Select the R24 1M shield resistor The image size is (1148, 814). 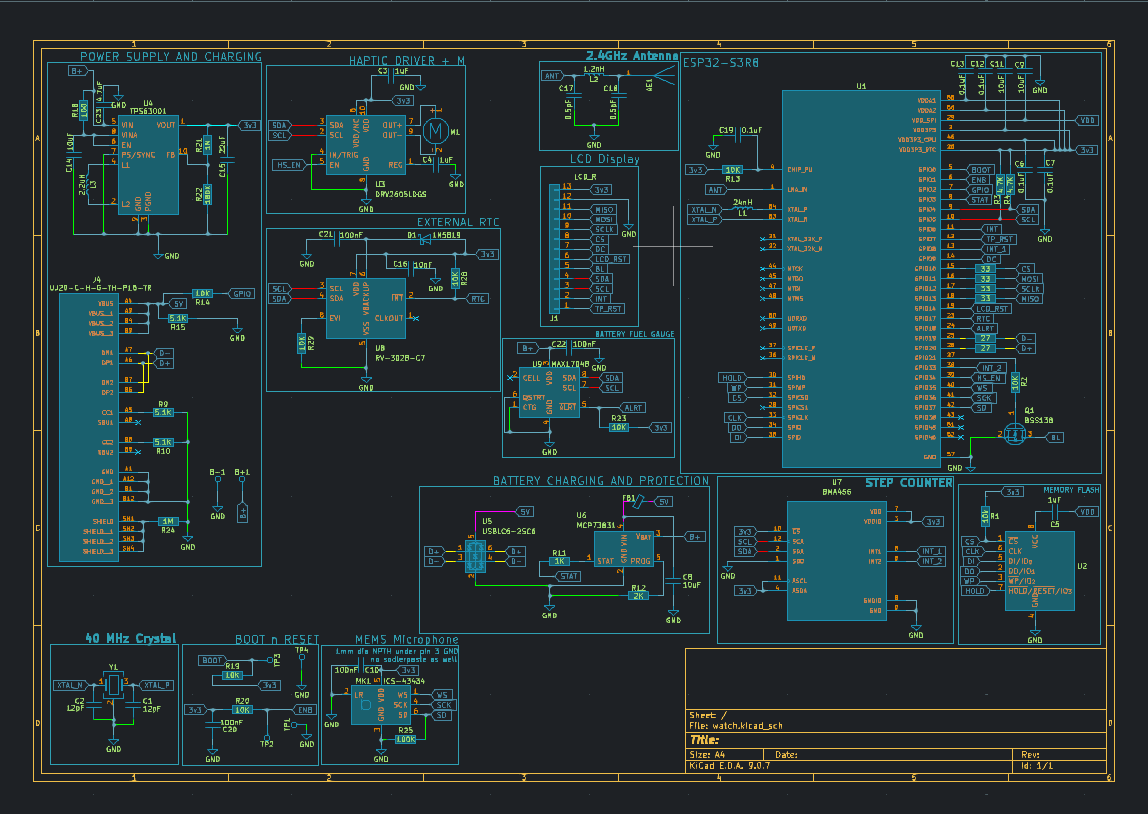[168, 521]
